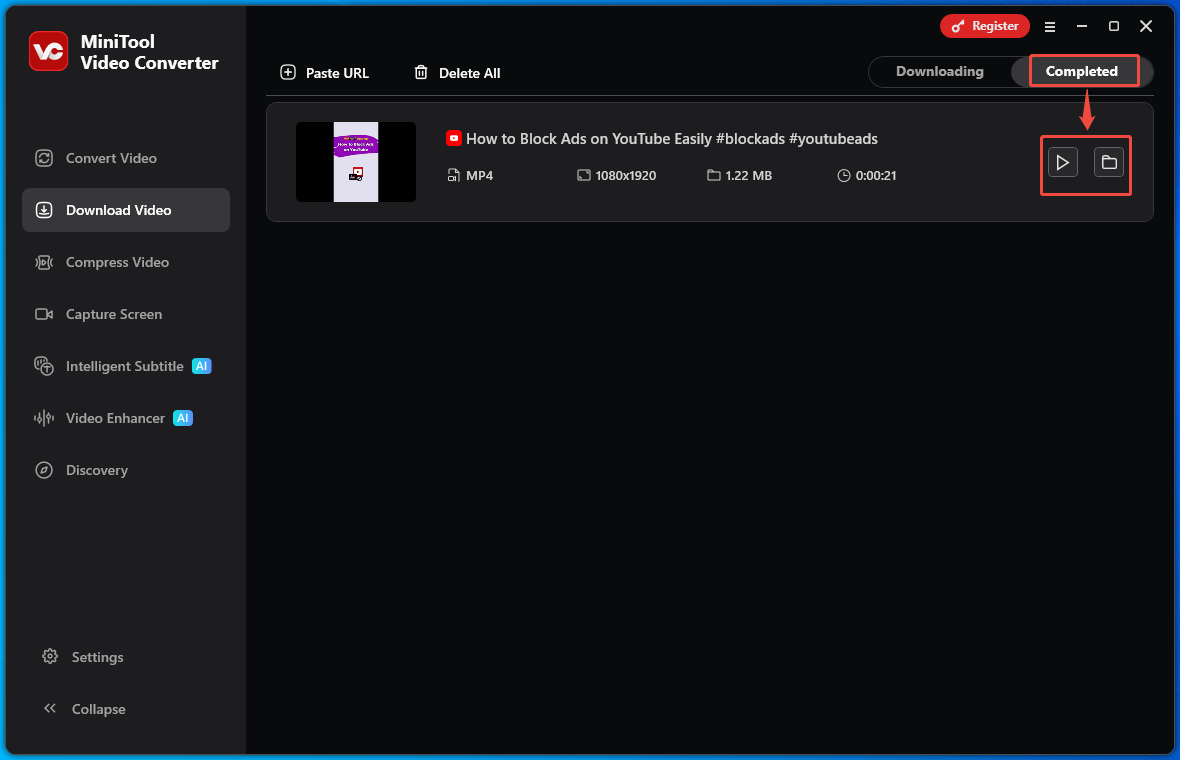Click the video title How to Block Ads
This screenshot has width=1180, height=760.
click(671, 138)
